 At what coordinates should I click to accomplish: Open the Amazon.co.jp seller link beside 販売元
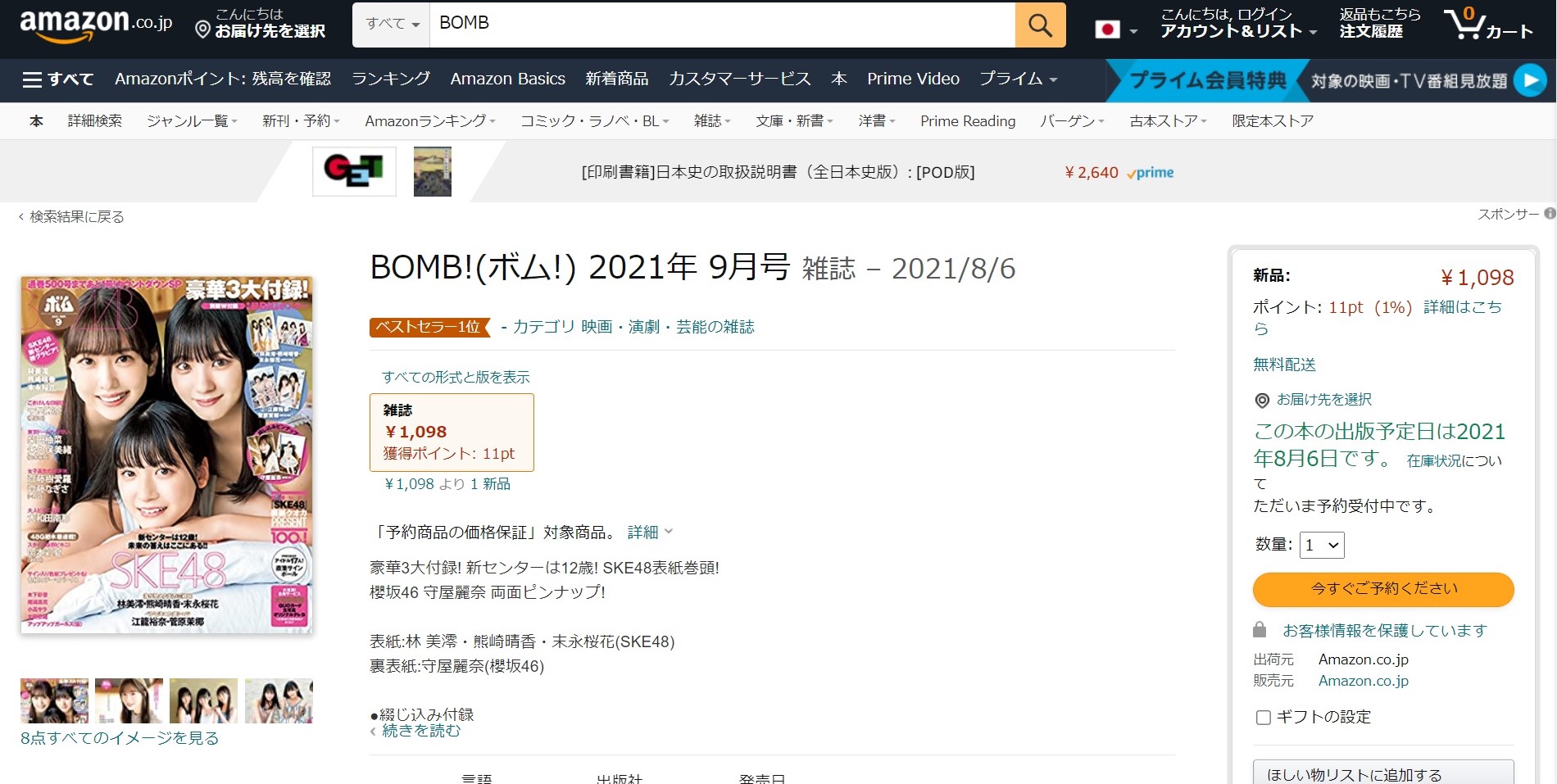pyautogui.click(x=1363, y=681)
